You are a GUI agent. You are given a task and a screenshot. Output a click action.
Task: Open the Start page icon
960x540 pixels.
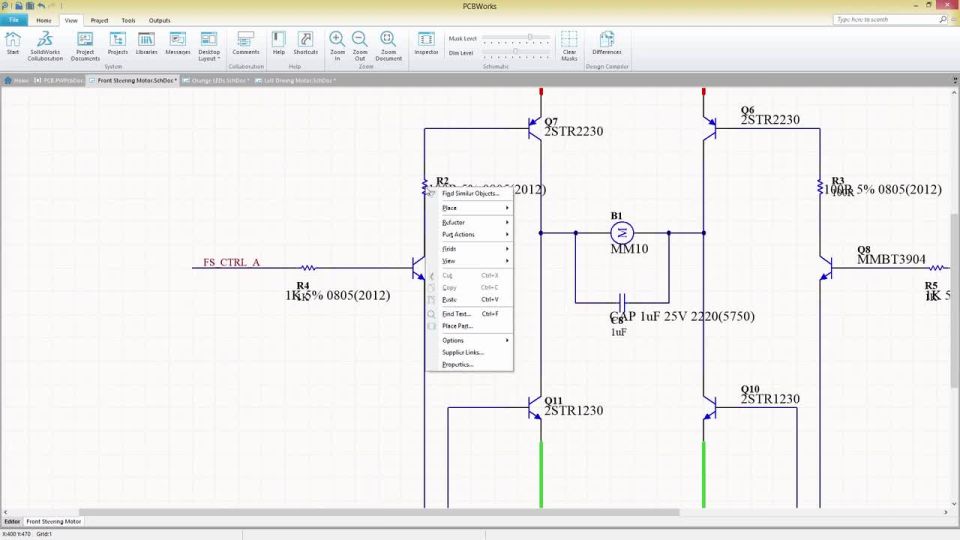point(13,43)
